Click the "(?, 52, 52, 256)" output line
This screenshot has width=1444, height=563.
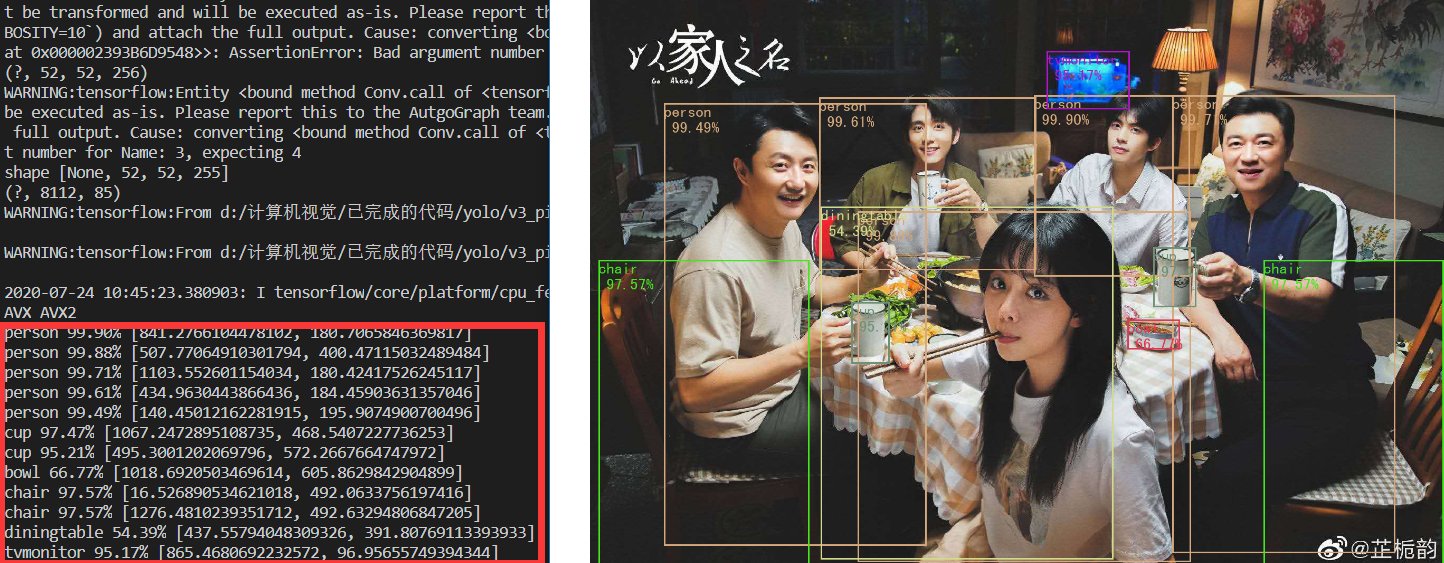(76, 73)
